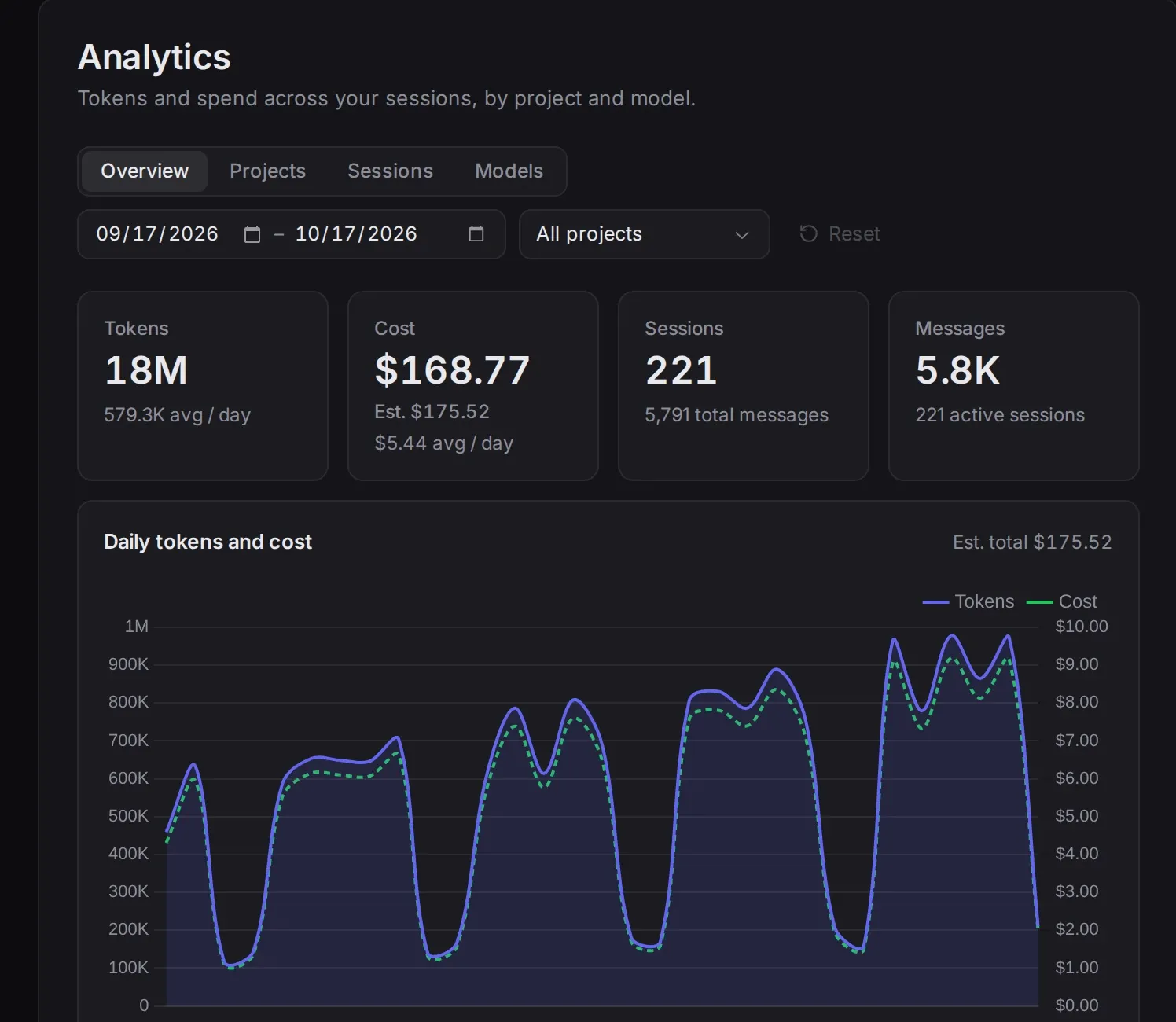Viewport: 1176px width, 1022px height.
Task: Go to the Sessions tab
Action: tap(390, 171)
